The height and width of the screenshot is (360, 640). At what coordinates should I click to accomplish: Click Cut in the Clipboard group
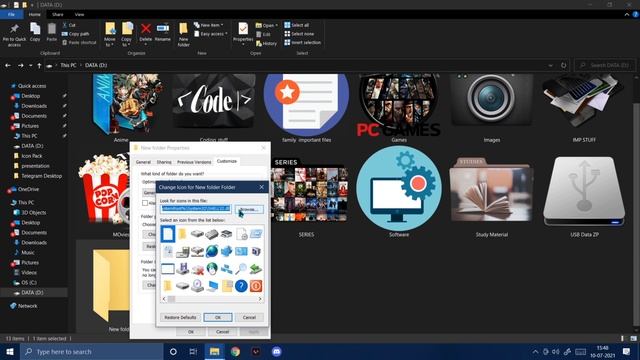point(69,25)
